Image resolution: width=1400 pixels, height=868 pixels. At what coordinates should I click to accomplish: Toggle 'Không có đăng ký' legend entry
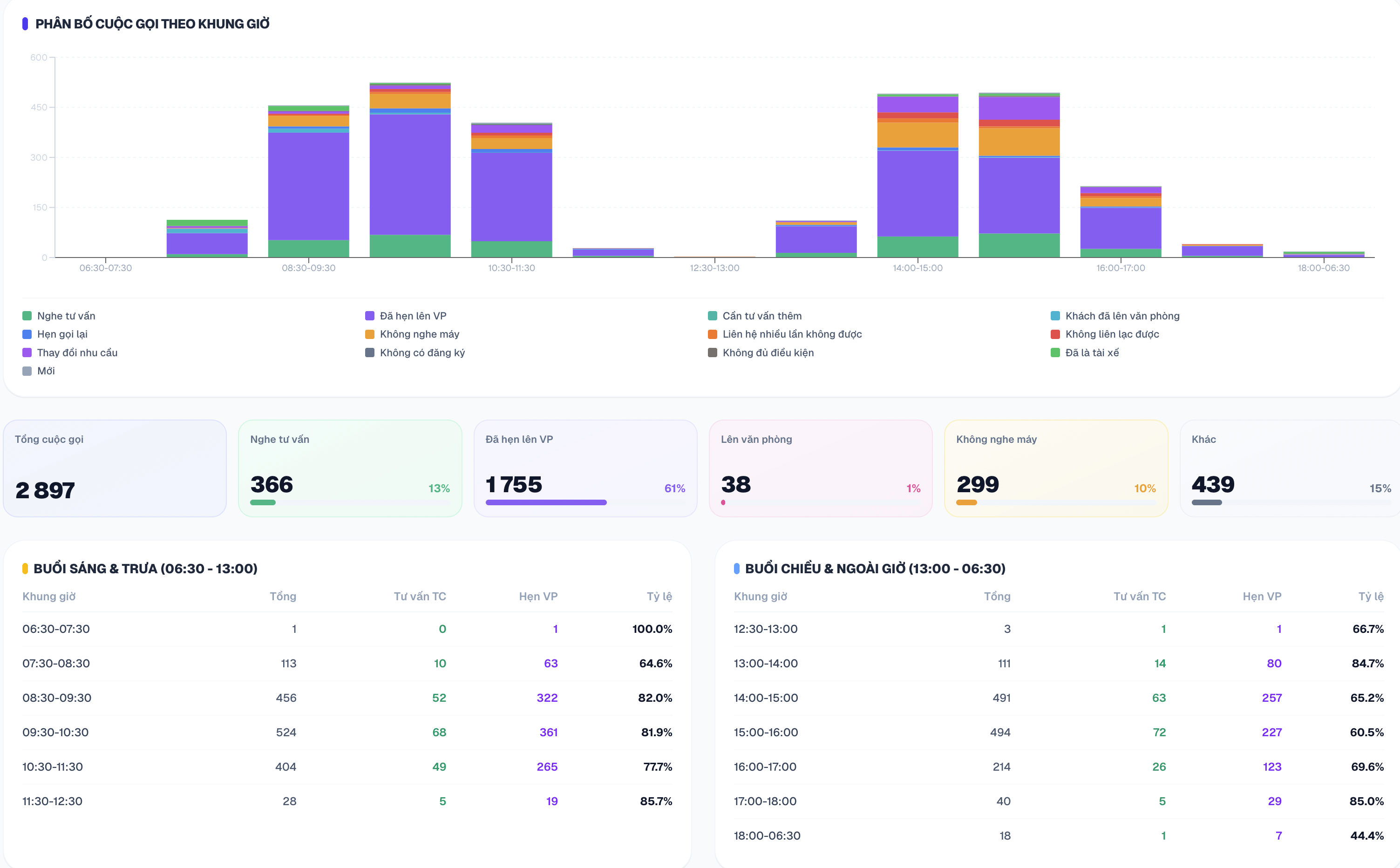click(415, 353)
